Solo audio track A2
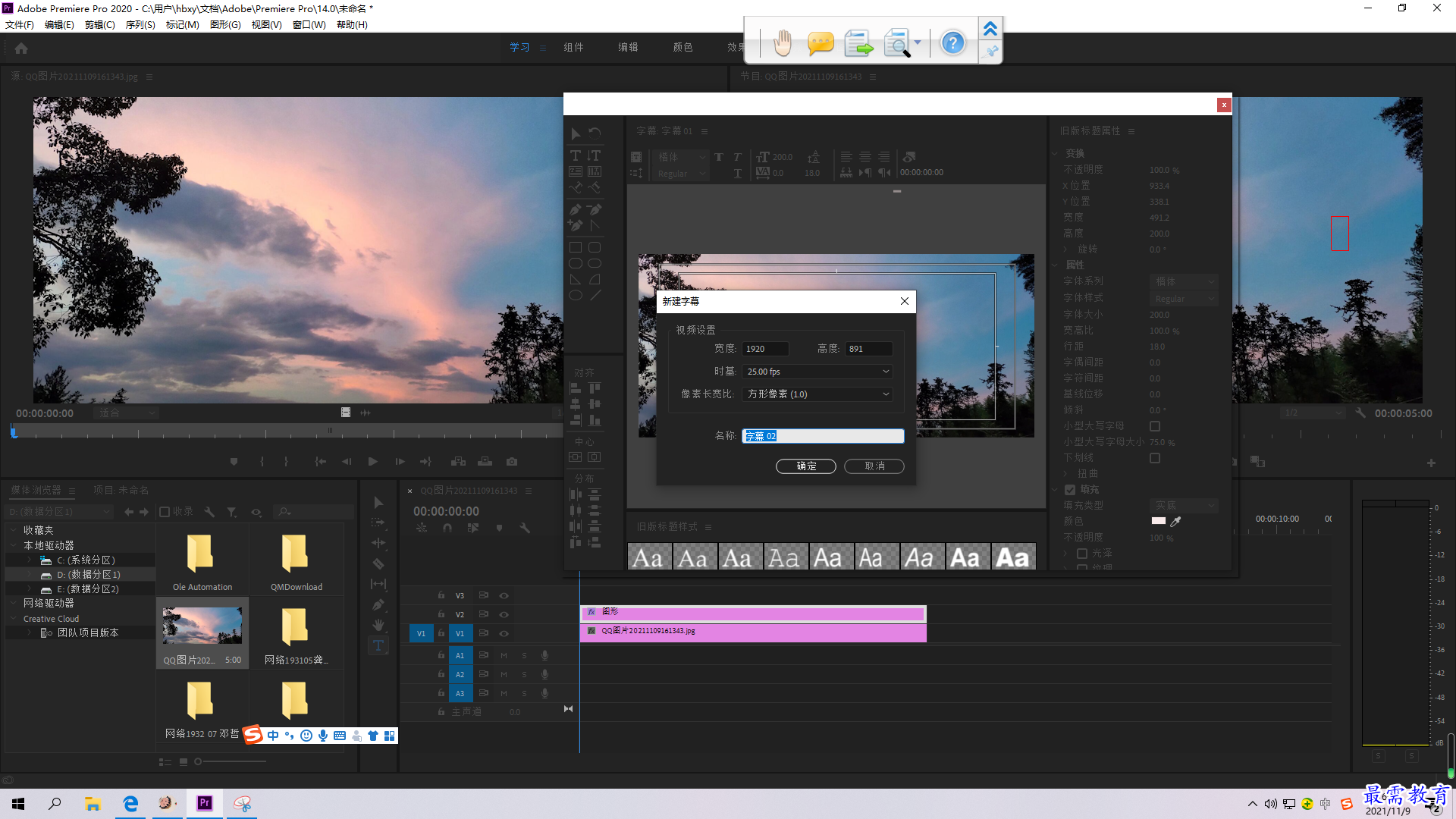The width and height of the screenshot is (1456, 819). pyautogui.click(x=524, y=674)
